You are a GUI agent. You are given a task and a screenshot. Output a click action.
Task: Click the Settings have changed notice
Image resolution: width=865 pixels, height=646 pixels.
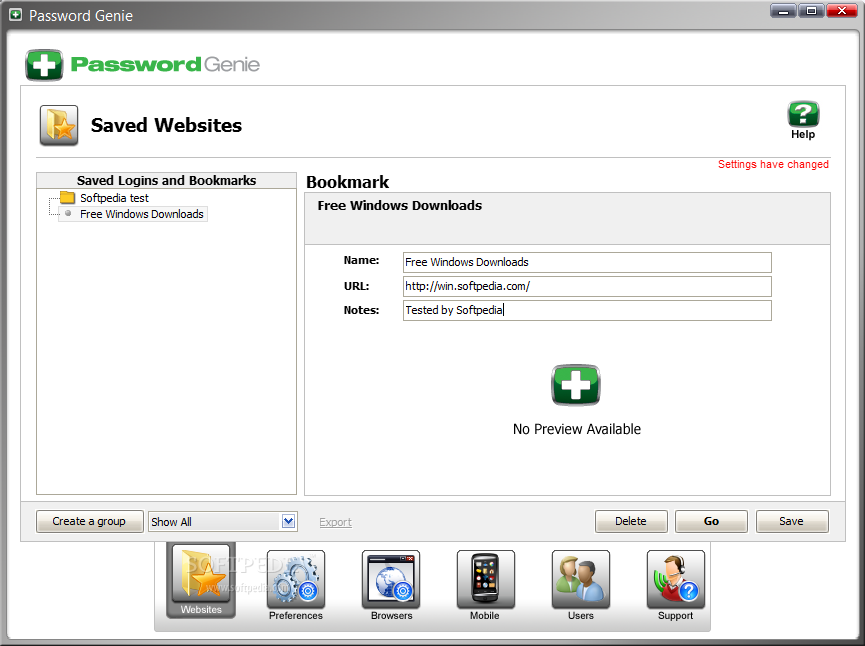[x=773, y=164]
